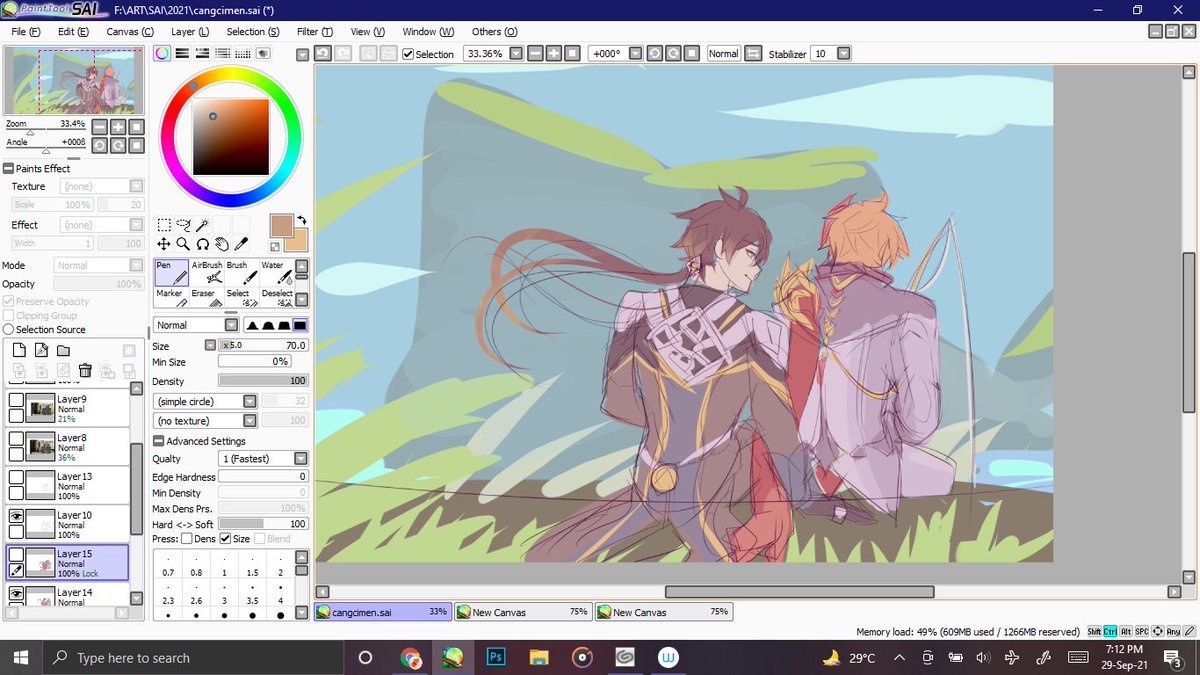Click the foreground color swatch
The image size is (1200, 675).
tap(281, 225)
